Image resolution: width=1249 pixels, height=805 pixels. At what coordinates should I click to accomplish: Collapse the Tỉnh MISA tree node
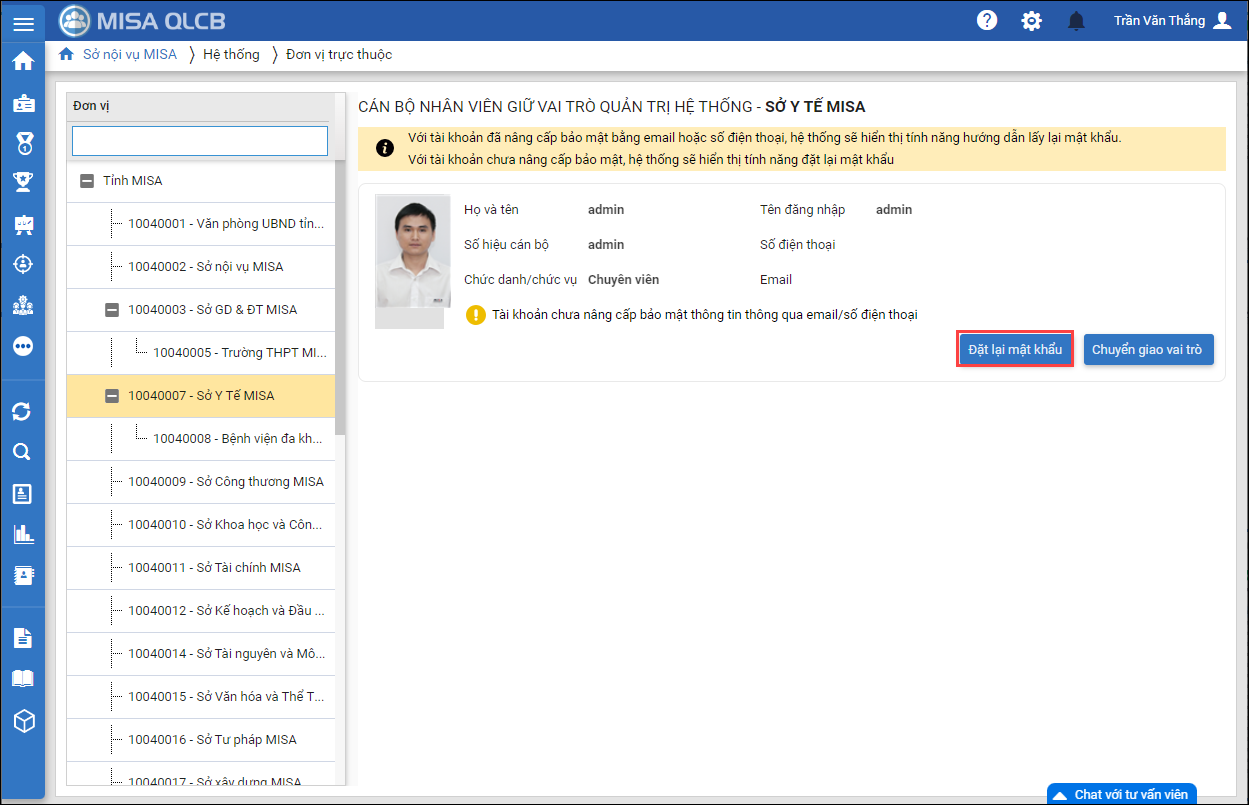click(x=87, y=181)
